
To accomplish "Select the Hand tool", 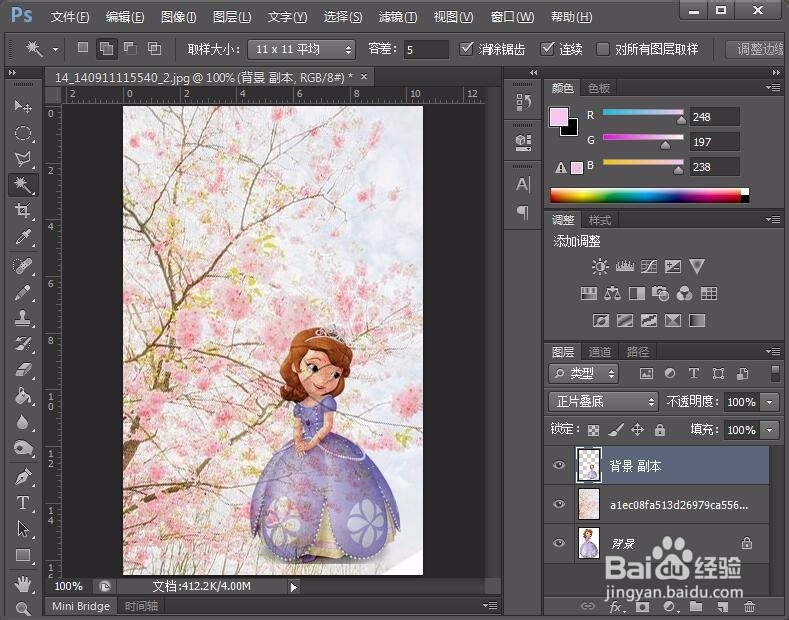I will tap(23, 584).
